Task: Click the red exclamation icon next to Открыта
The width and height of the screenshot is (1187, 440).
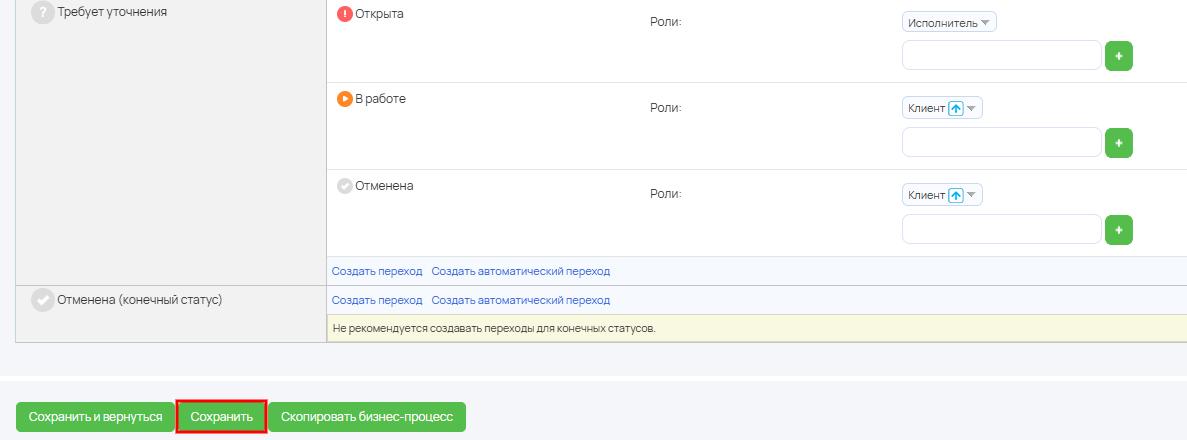Action: point(345,14)
